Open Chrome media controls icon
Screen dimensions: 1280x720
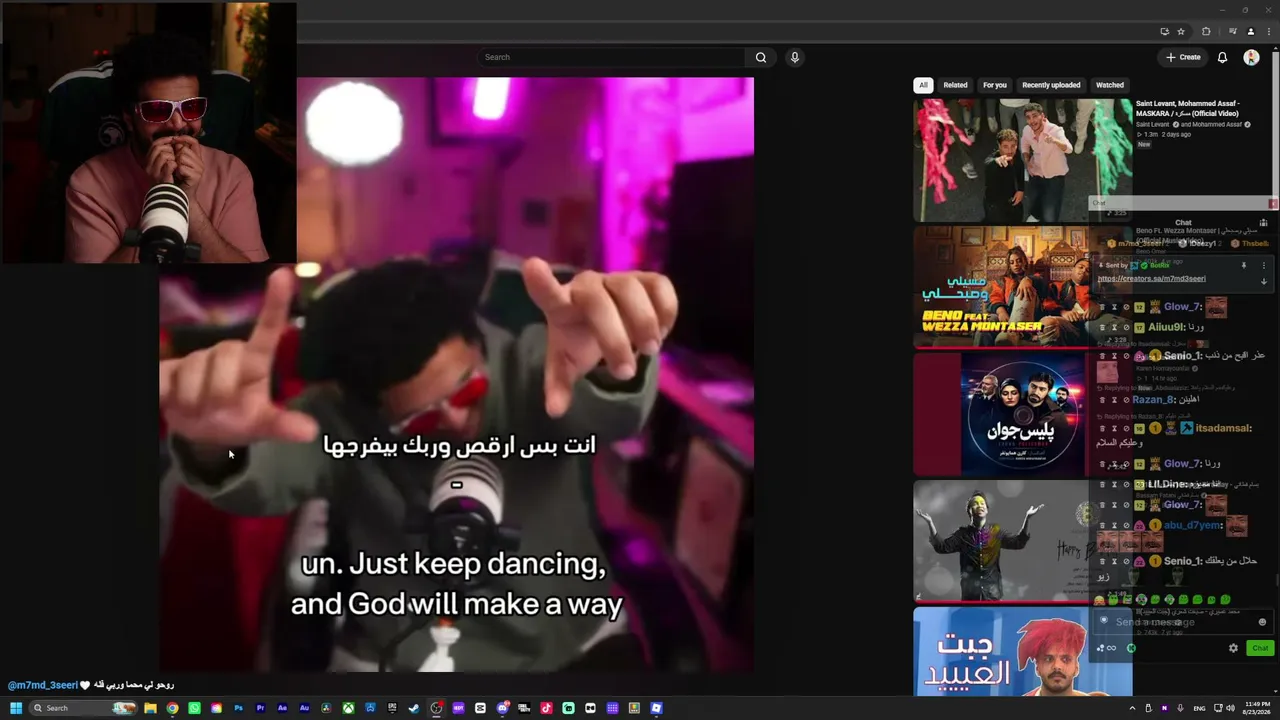point(1232,32)
